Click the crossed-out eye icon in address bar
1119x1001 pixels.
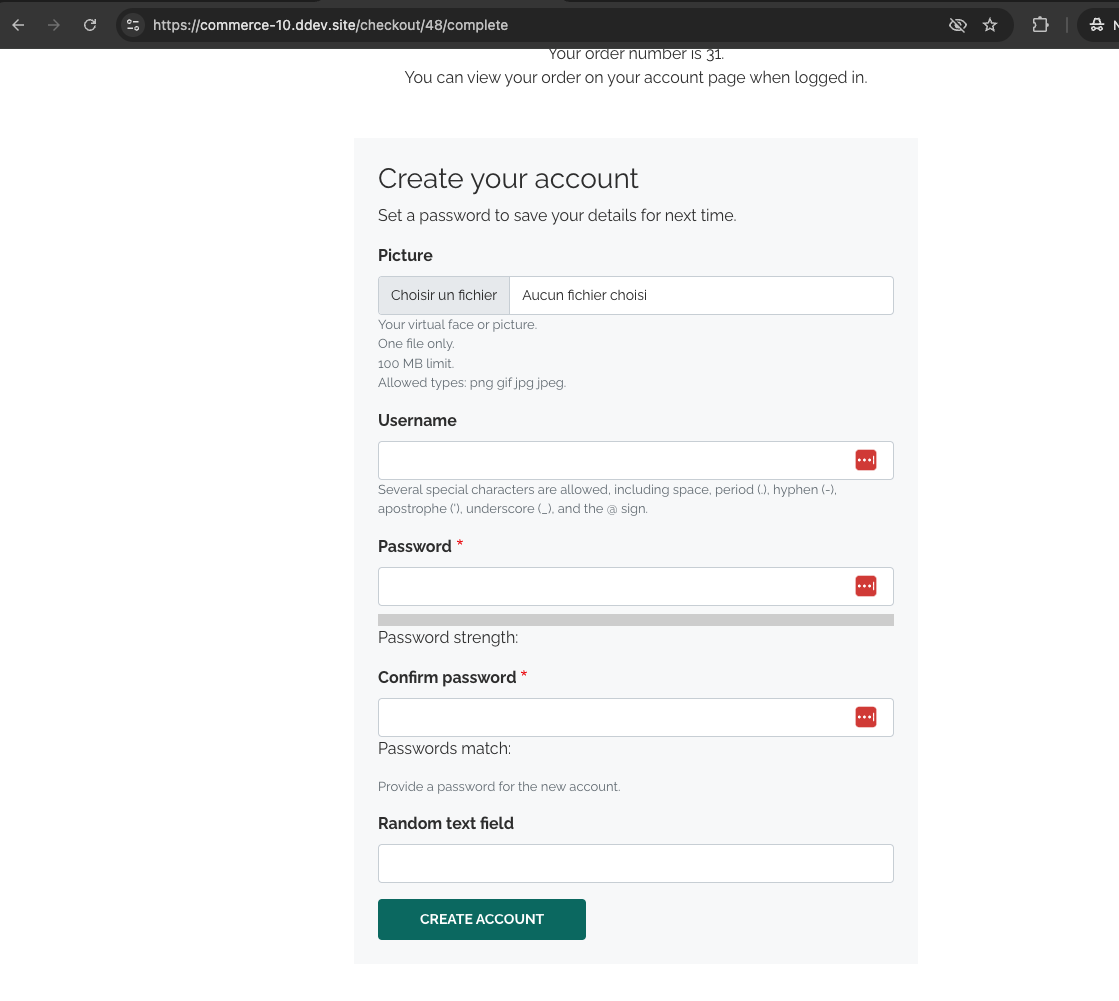click(x=957, y=25)
